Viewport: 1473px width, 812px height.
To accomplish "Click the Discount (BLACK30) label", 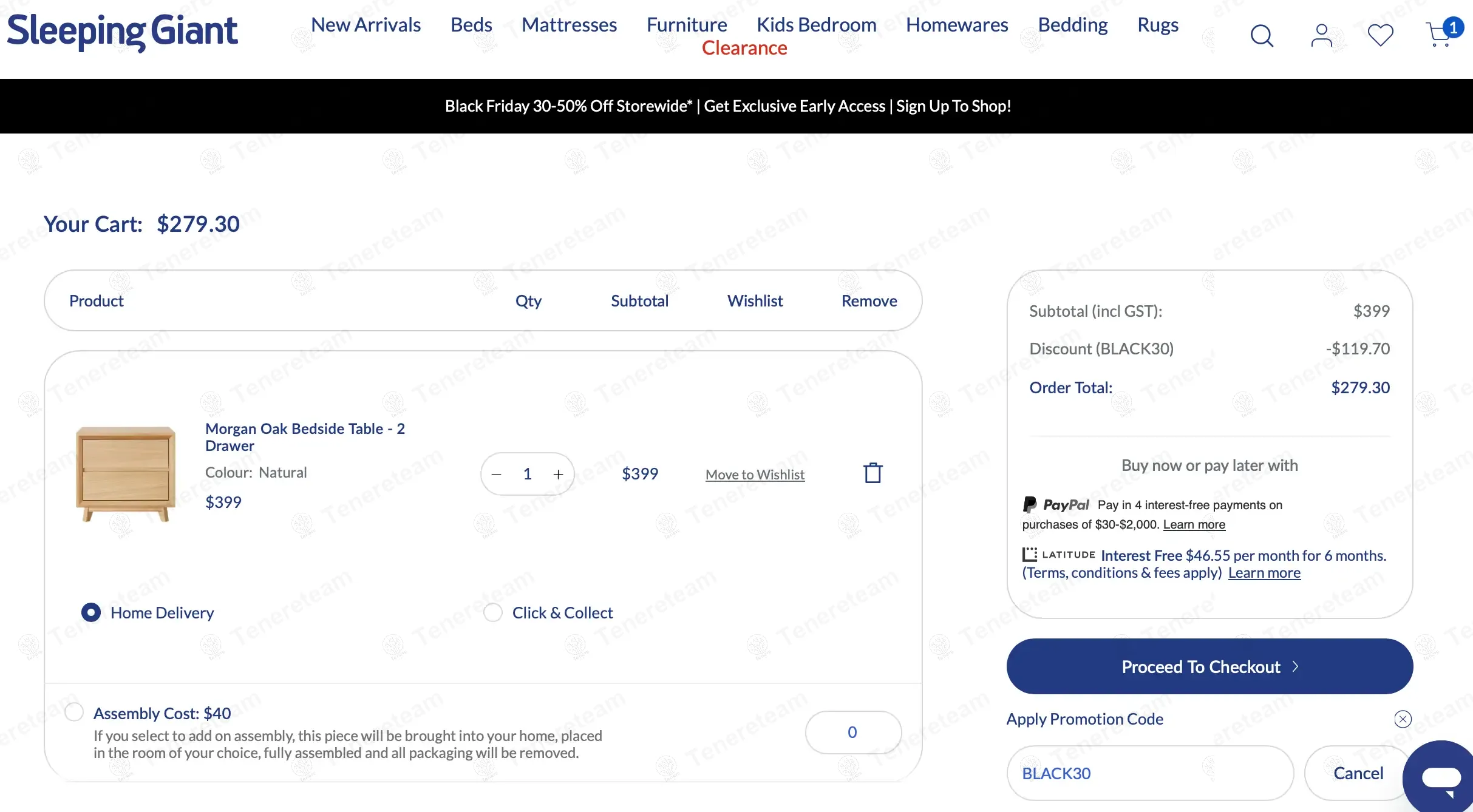I will point(1101,348).
